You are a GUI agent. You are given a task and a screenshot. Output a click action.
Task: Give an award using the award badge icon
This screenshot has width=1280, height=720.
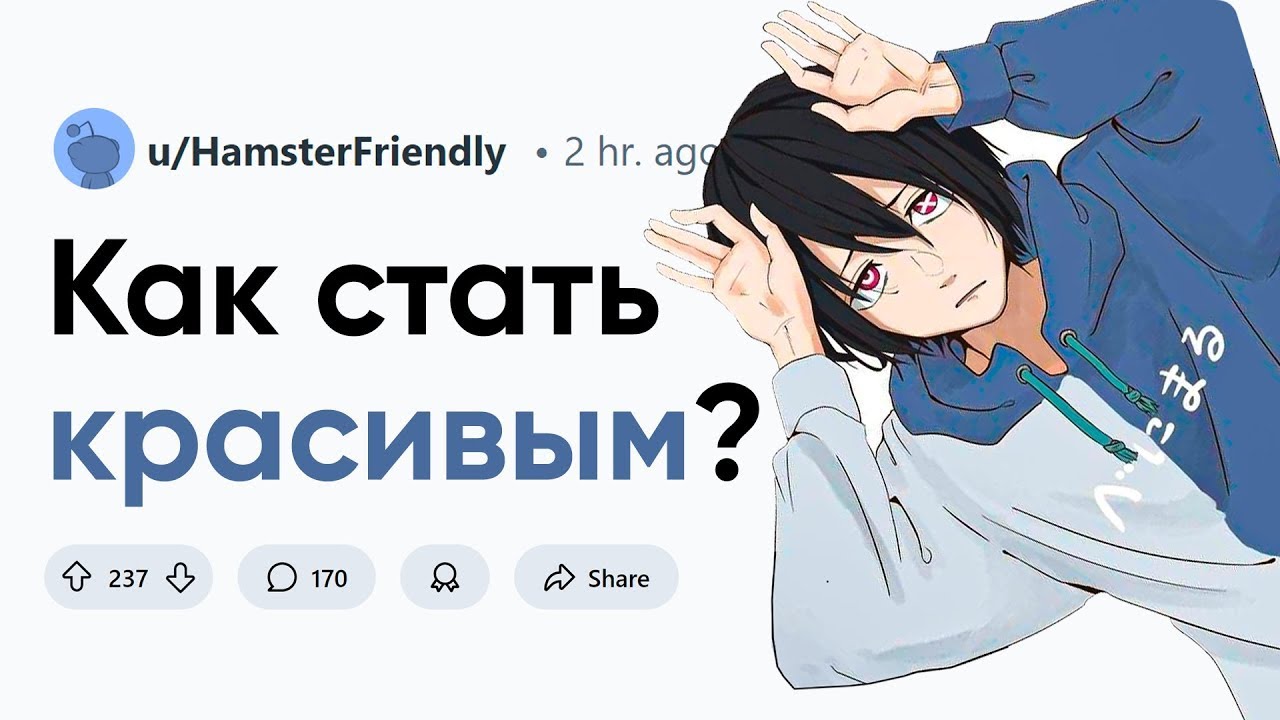pyautogui.click(x=444, y=578)
